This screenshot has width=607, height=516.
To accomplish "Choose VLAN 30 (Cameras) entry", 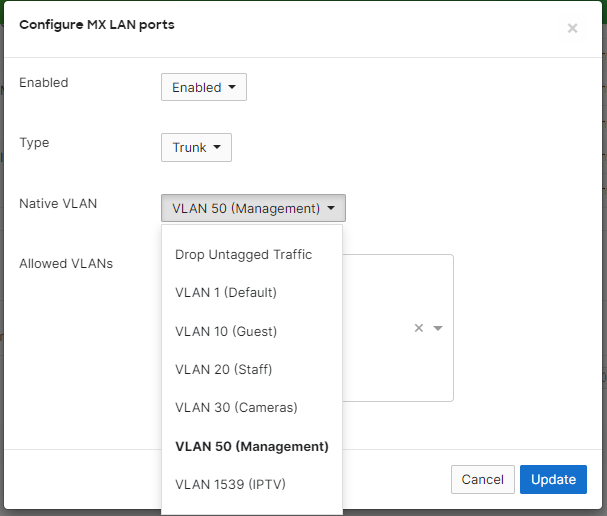I will click(236, 407).
